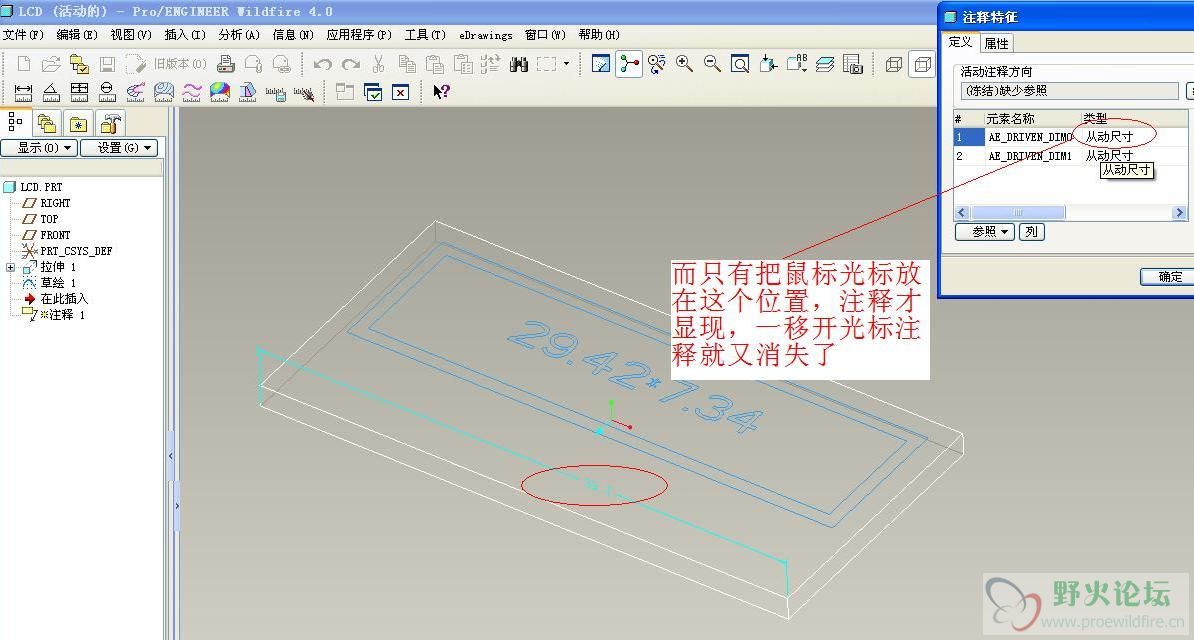This screenshot has width=1194, height=640.
Task: Switch to the folder browser tab
Action: [47, 123]
